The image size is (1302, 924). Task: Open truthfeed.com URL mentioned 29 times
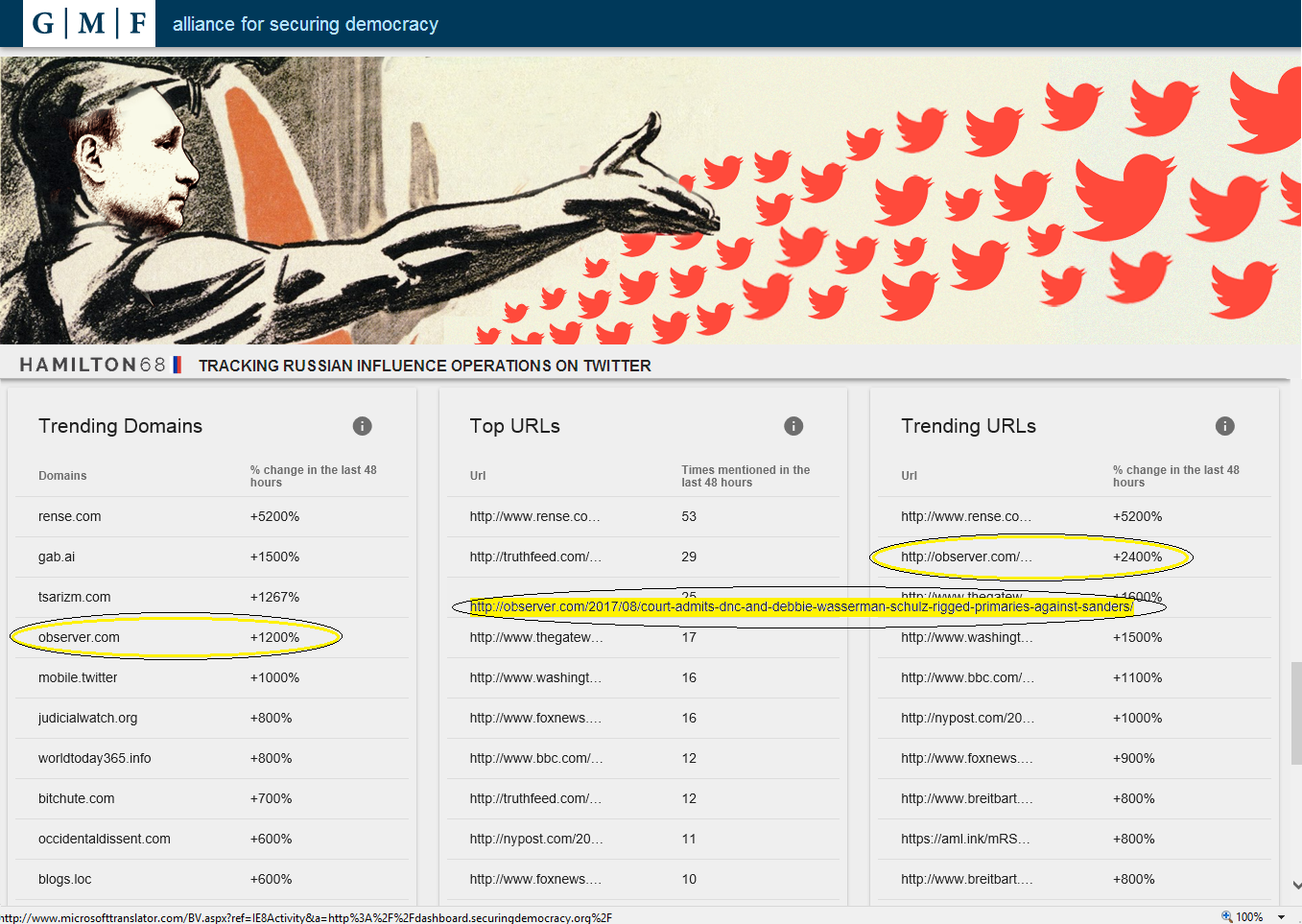535,557
